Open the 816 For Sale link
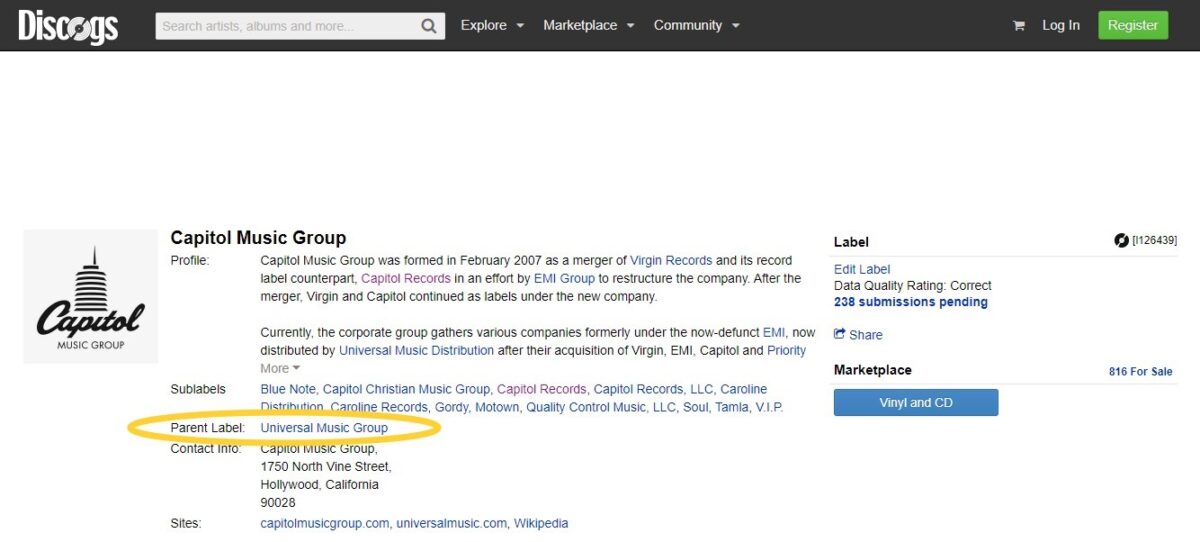The image size is (1200, 542). [1141, 371]
